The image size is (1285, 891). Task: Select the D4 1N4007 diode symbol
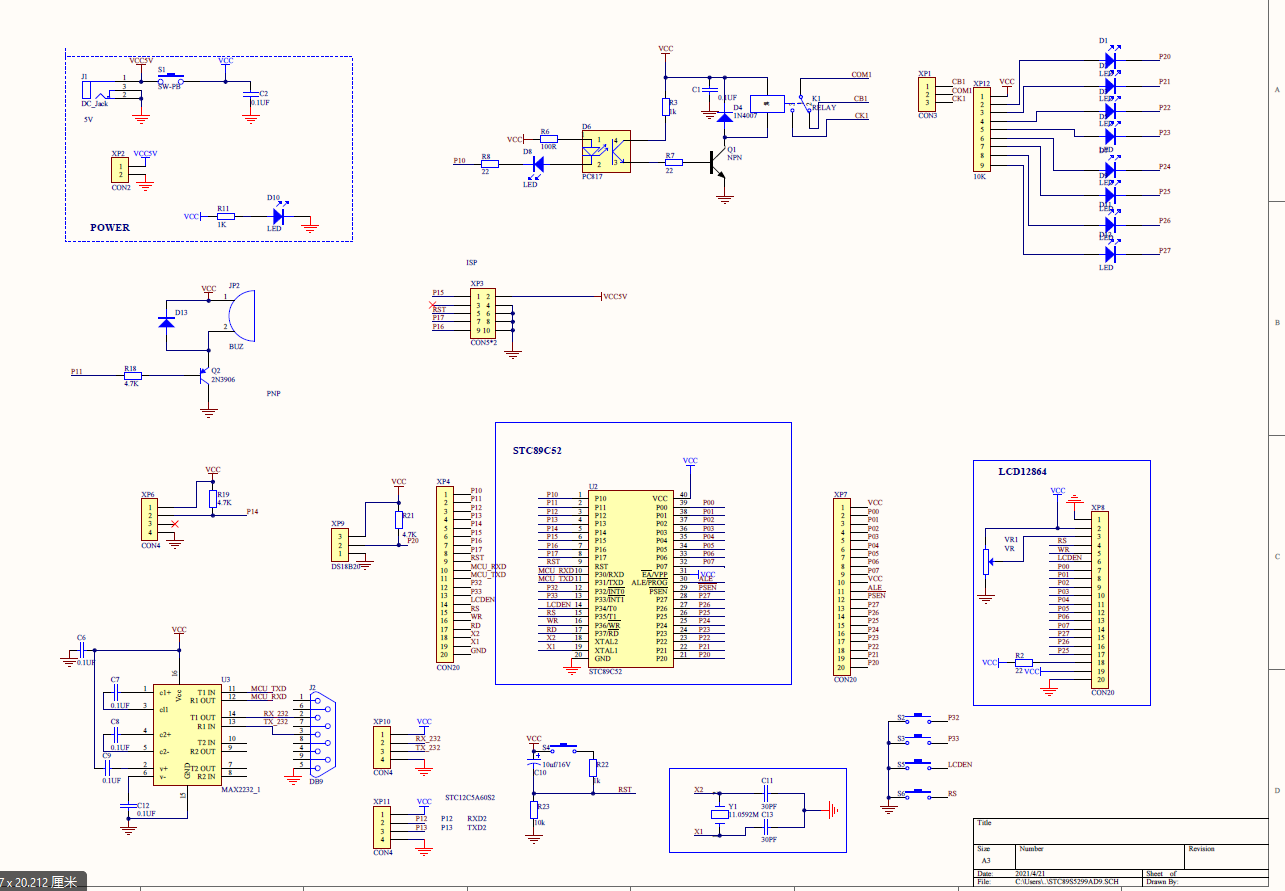coord(725,116)
